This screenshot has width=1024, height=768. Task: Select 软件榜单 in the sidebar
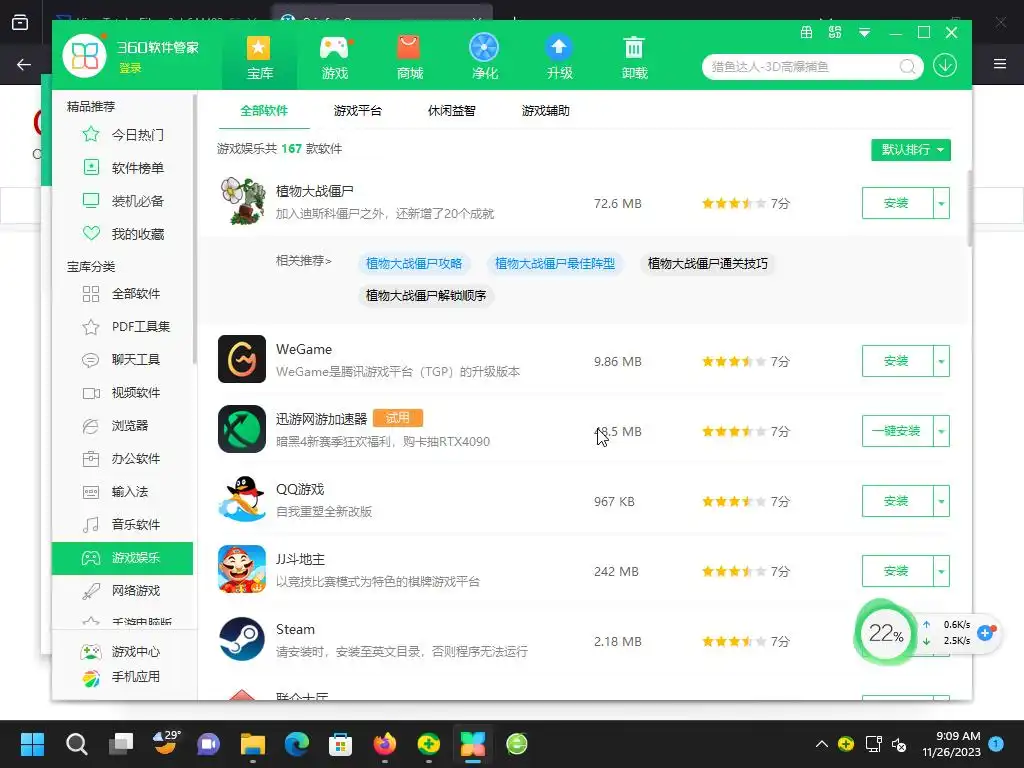tap(123, 168)
